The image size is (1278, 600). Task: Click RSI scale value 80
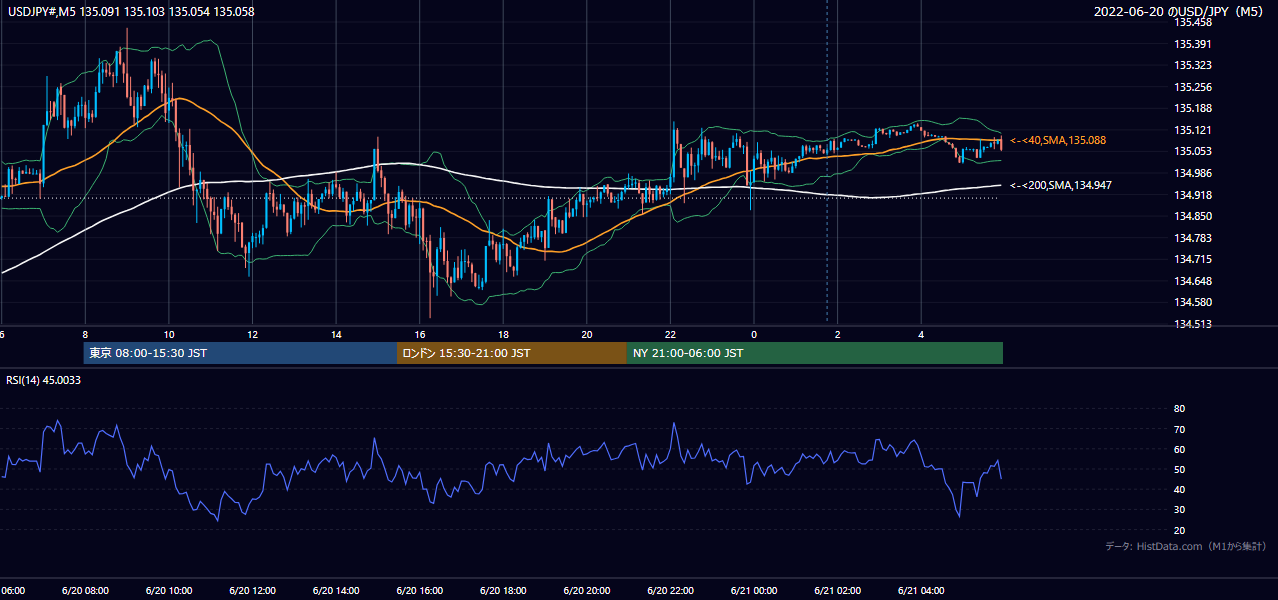(x=1180, y=409)
